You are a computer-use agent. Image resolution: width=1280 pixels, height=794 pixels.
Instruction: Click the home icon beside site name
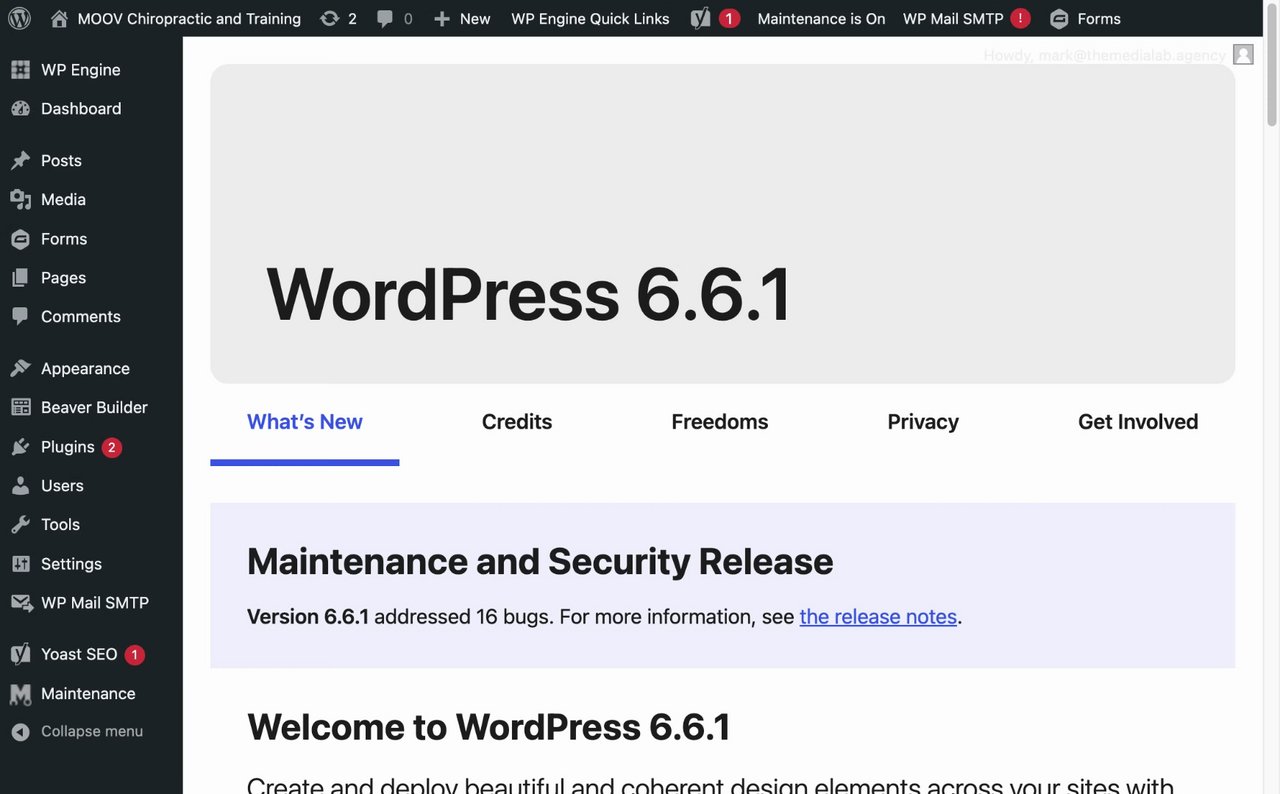(x=60, y=18)
